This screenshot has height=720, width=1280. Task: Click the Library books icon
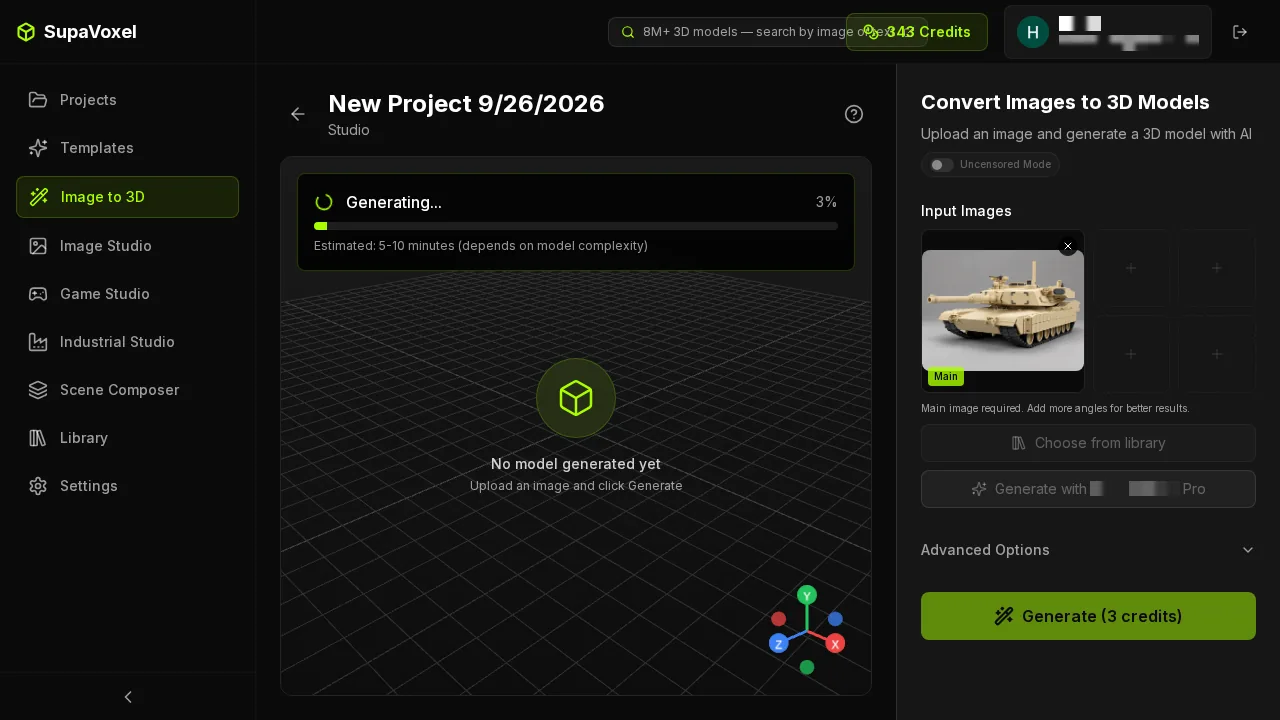[x=38, y=438]
